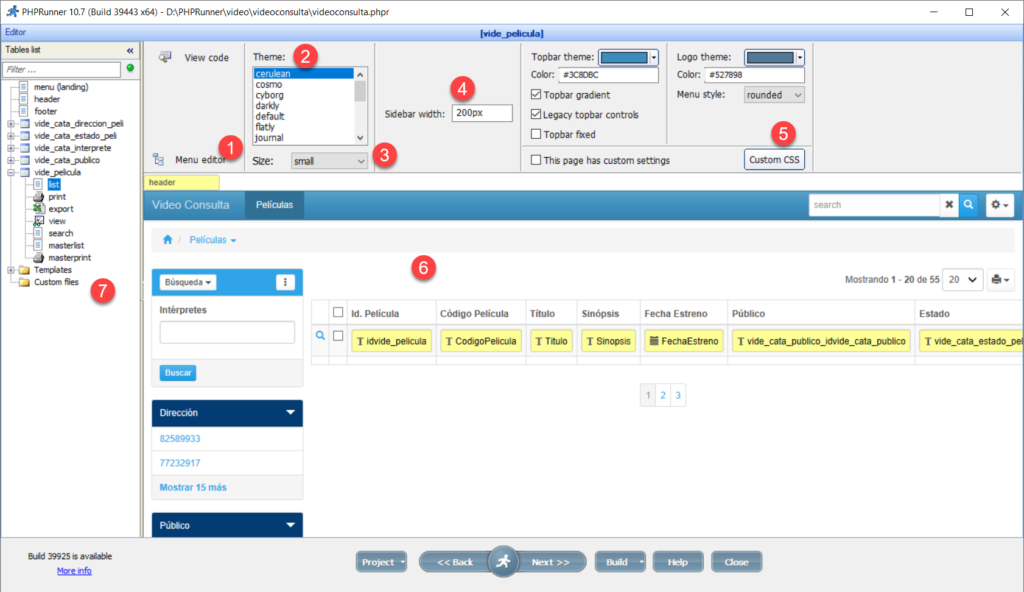The height and width of the screenshot is (592, 1024).
Task: Click the home breadcrumb icon
Action: click(168, 240)
